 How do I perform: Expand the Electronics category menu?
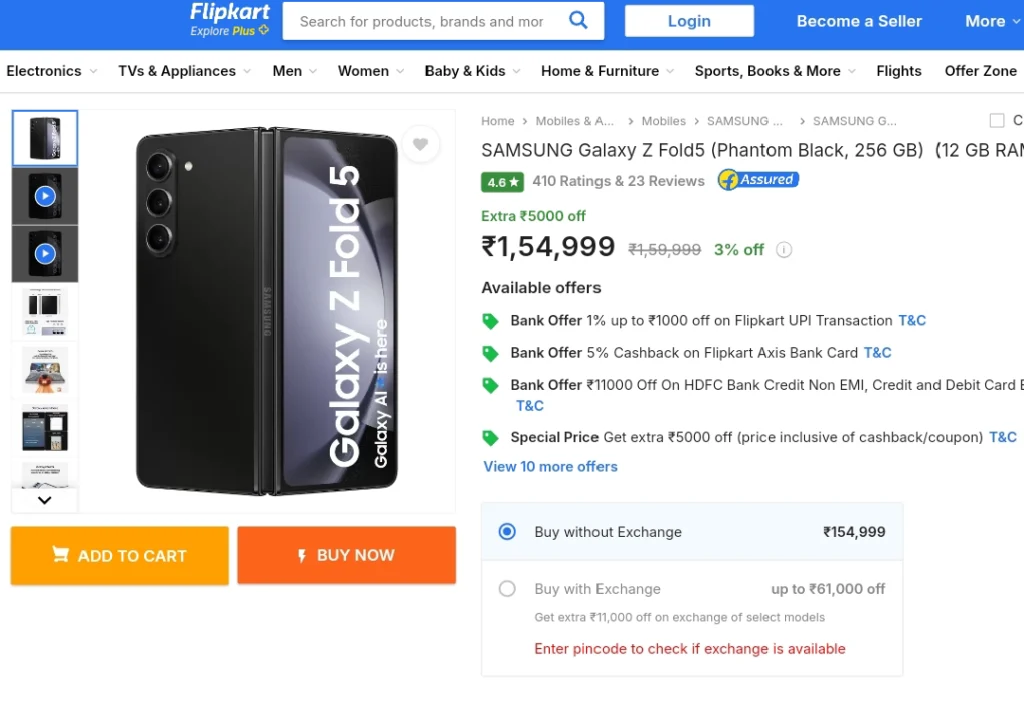52,71
